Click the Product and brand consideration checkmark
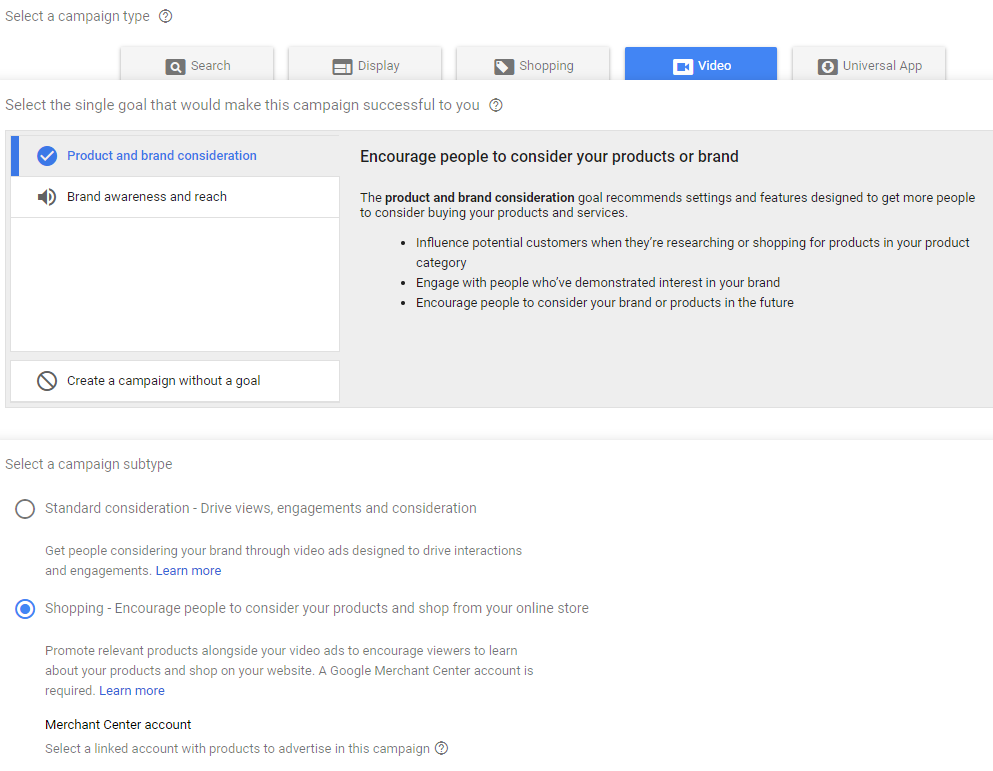993x771 pixels. (x=47, y=156)
